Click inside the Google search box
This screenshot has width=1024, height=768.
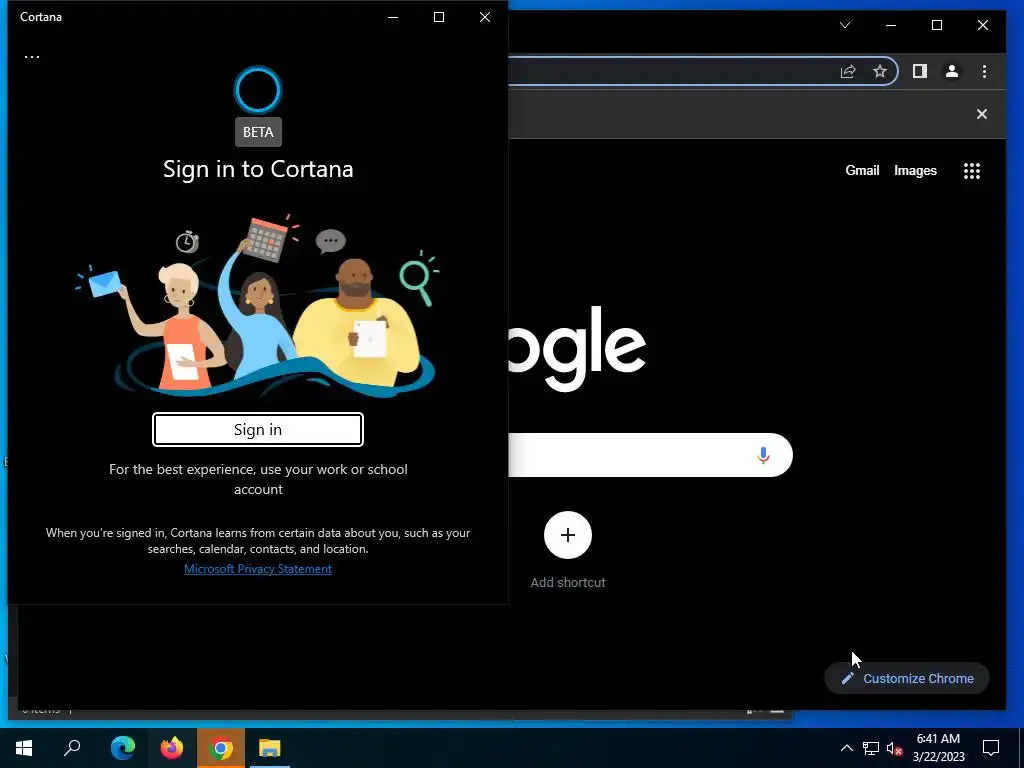[650, 455]
